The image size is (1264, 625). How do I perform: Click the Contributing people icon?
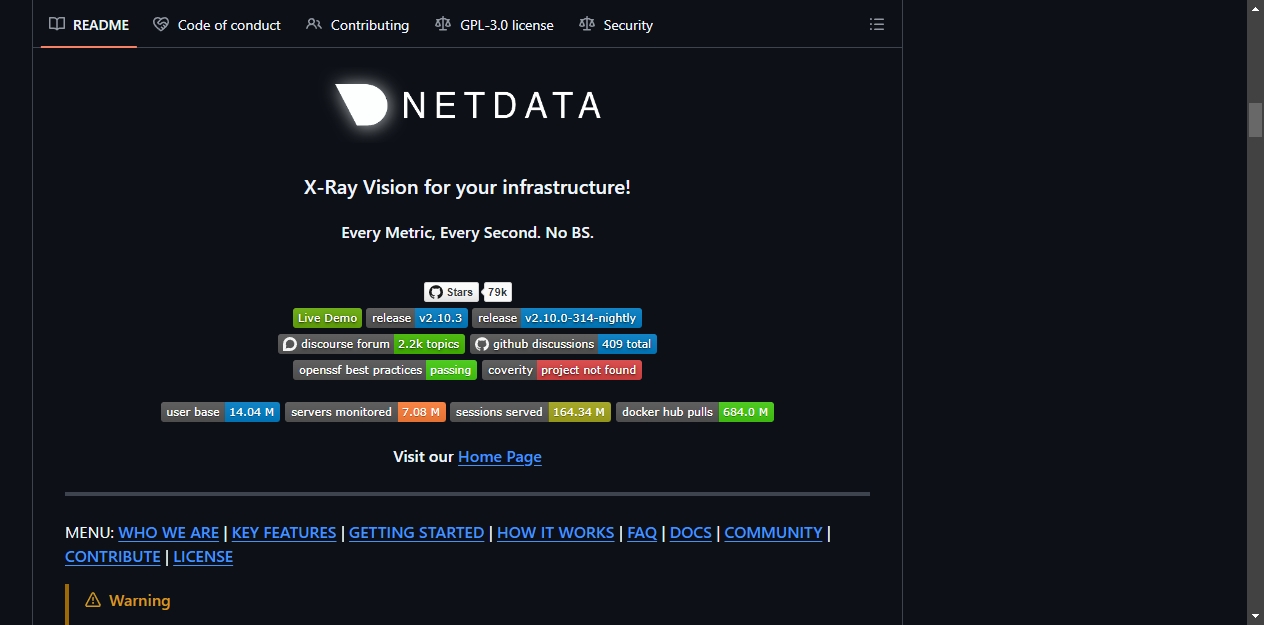pos(314,25)
